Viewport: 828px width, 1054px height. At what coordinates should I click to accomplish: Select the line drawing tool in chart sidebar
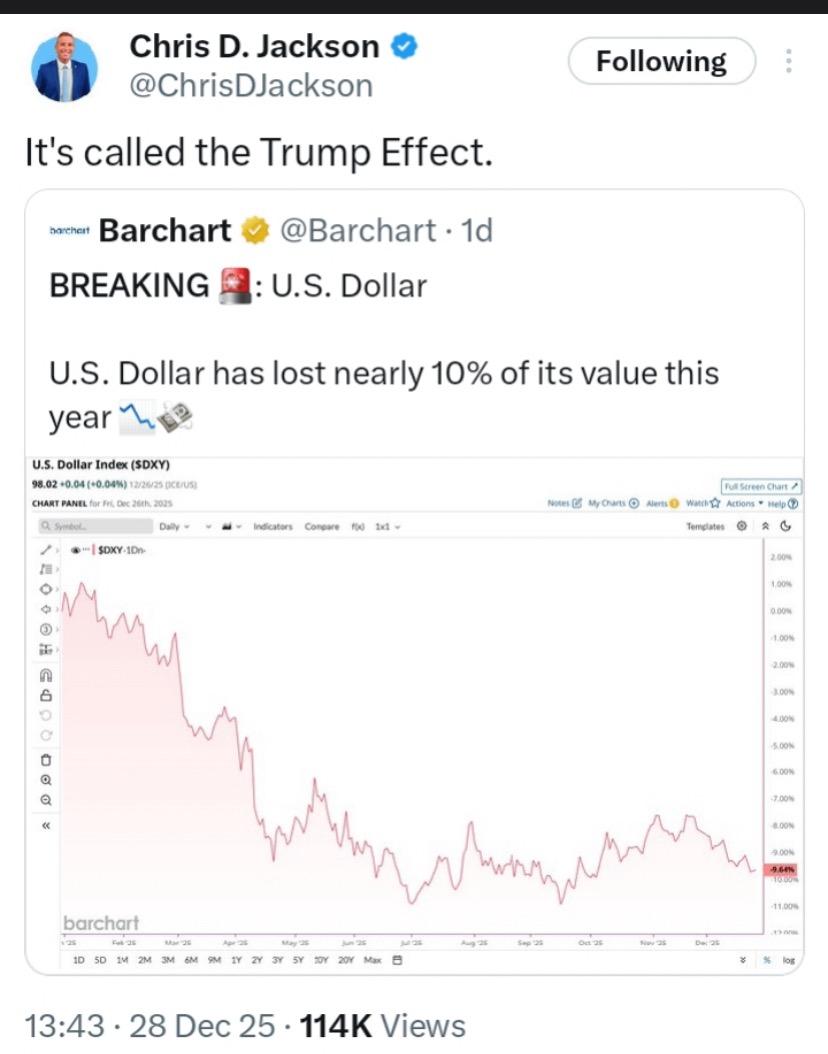[45, 550]
